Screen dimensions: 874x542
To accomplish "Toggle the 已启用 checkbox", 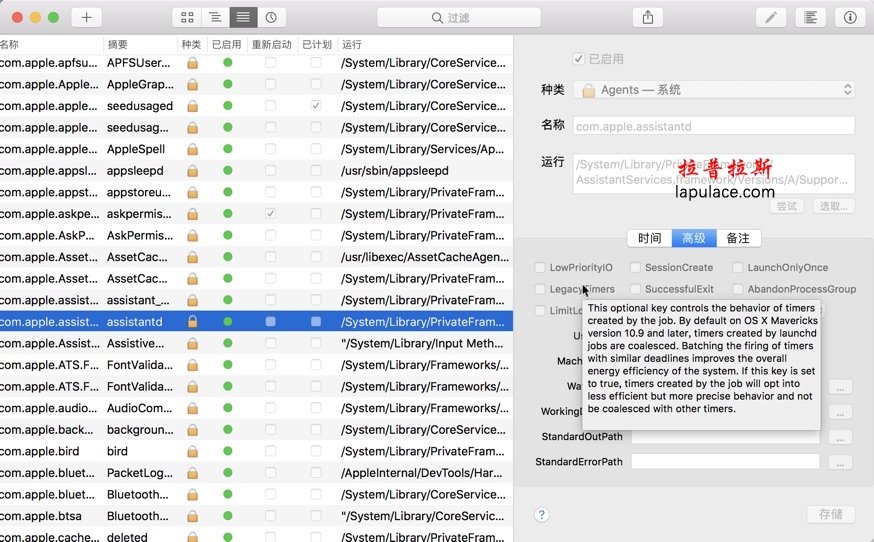I will coord(579,59).
